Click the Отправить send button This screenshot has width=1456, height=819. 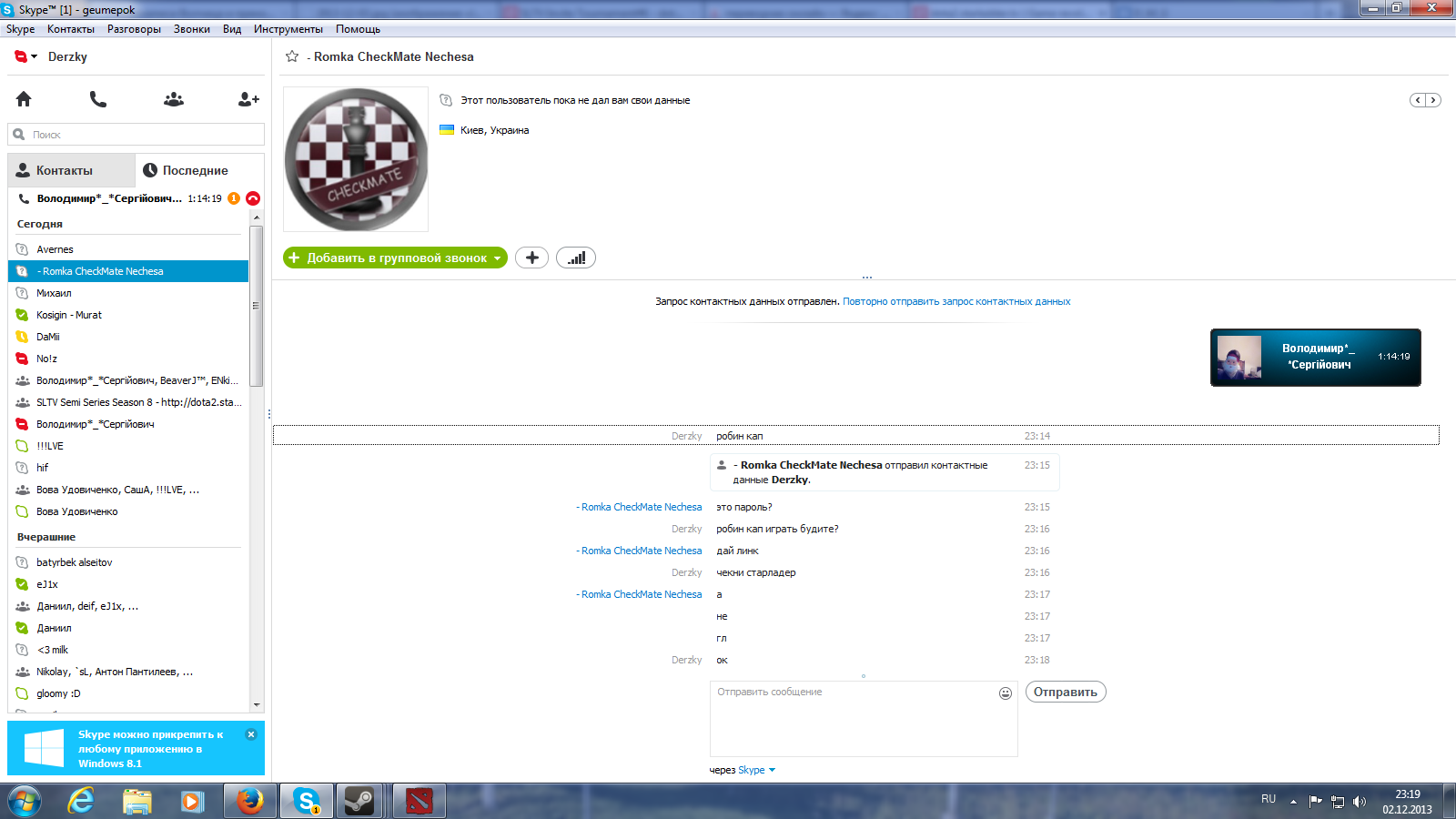[x=1066, y=692]
